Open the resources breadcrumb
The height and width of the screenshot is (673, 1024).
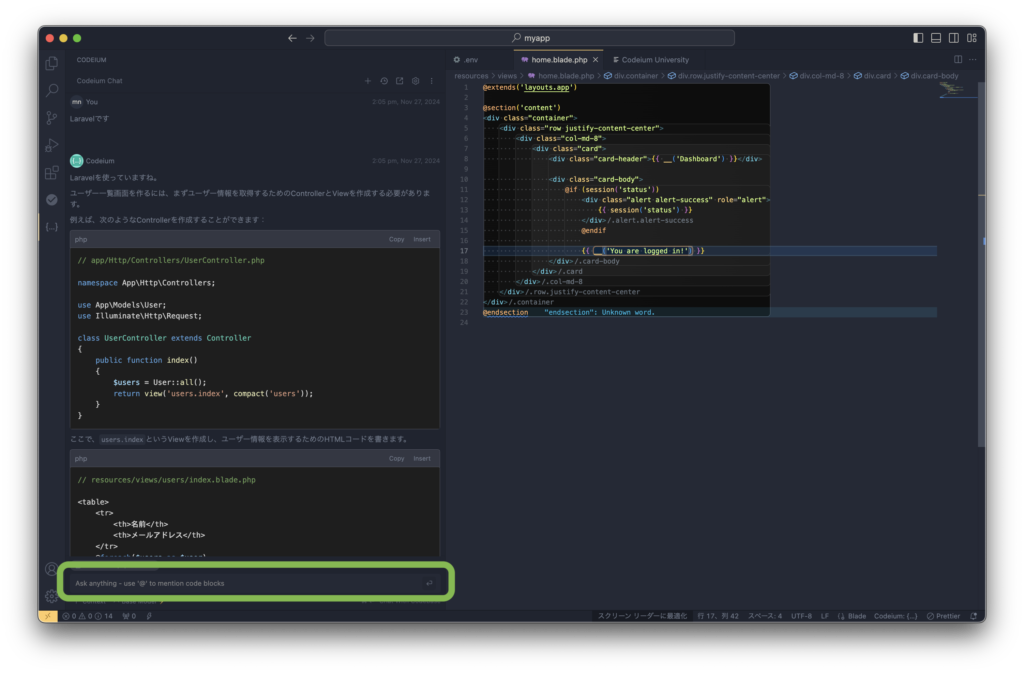tap(471, 76)
